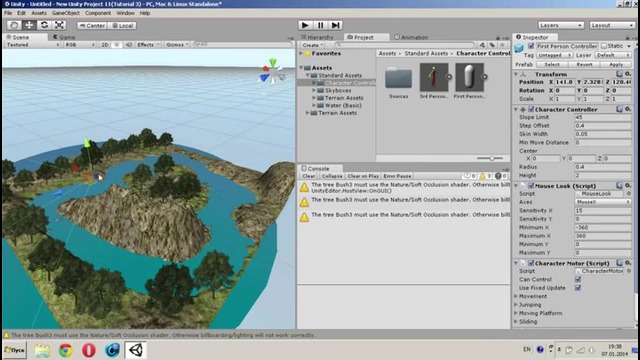Start Play mode
This screenshot has width=640, height=360.
(305, 25)
